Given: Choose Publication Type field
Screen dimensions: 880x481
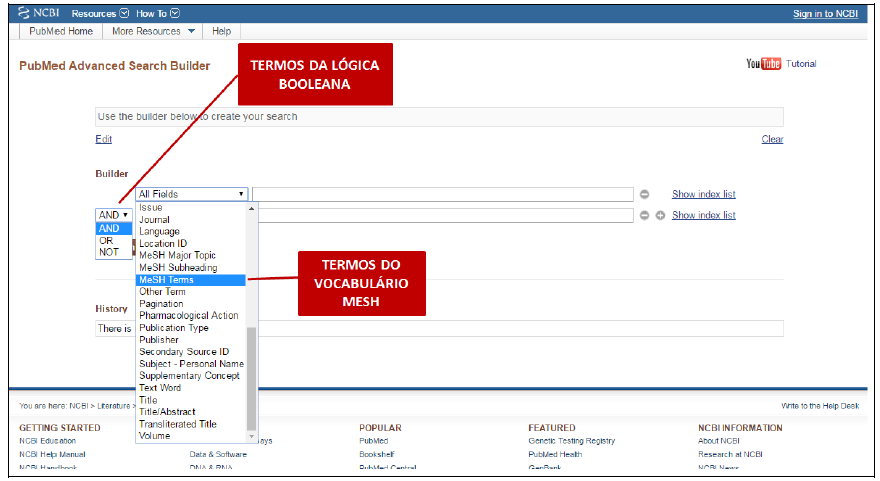Looking at the screenshot, I should [x=190, y=328].
